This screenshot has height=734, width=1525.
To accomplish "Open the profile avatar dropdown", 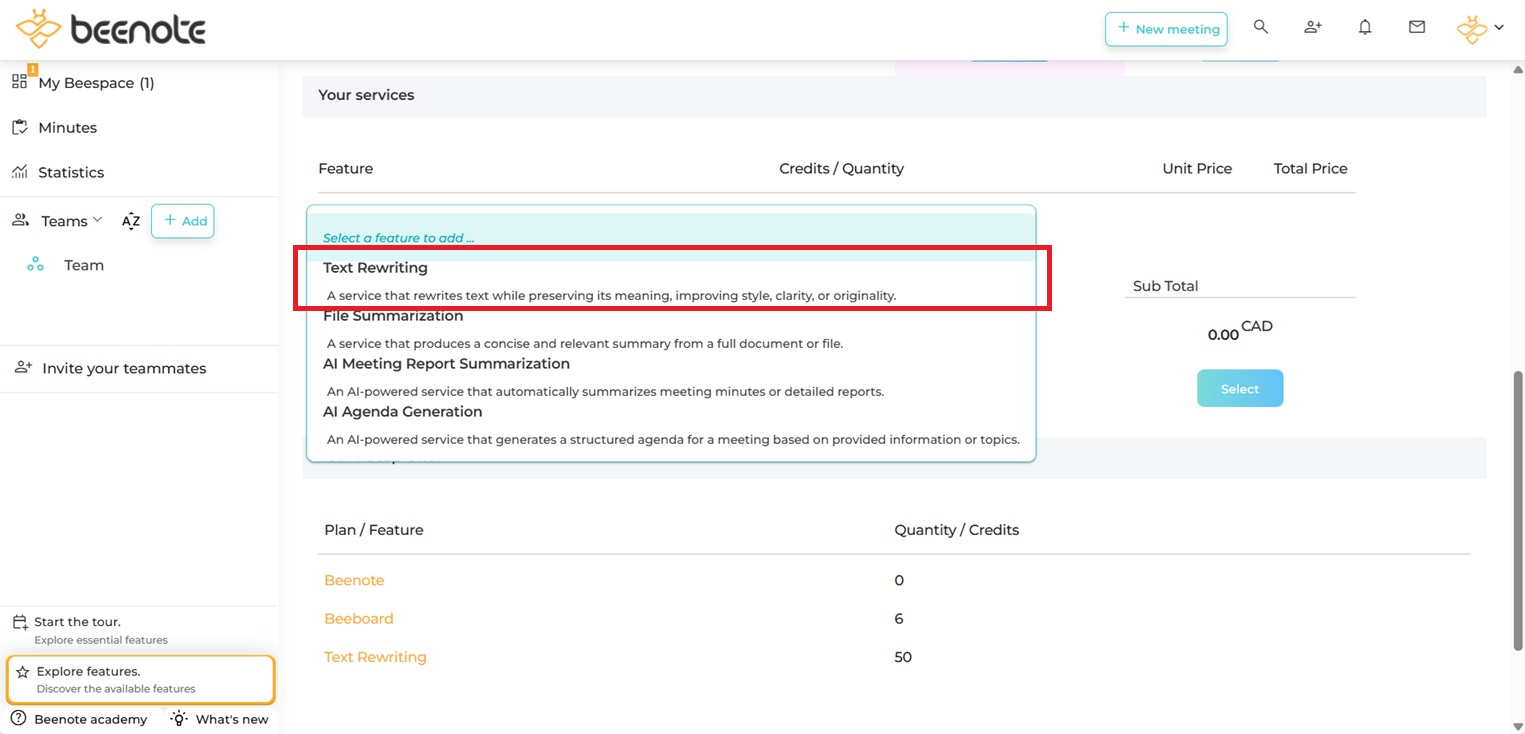I will [1480, 29].
